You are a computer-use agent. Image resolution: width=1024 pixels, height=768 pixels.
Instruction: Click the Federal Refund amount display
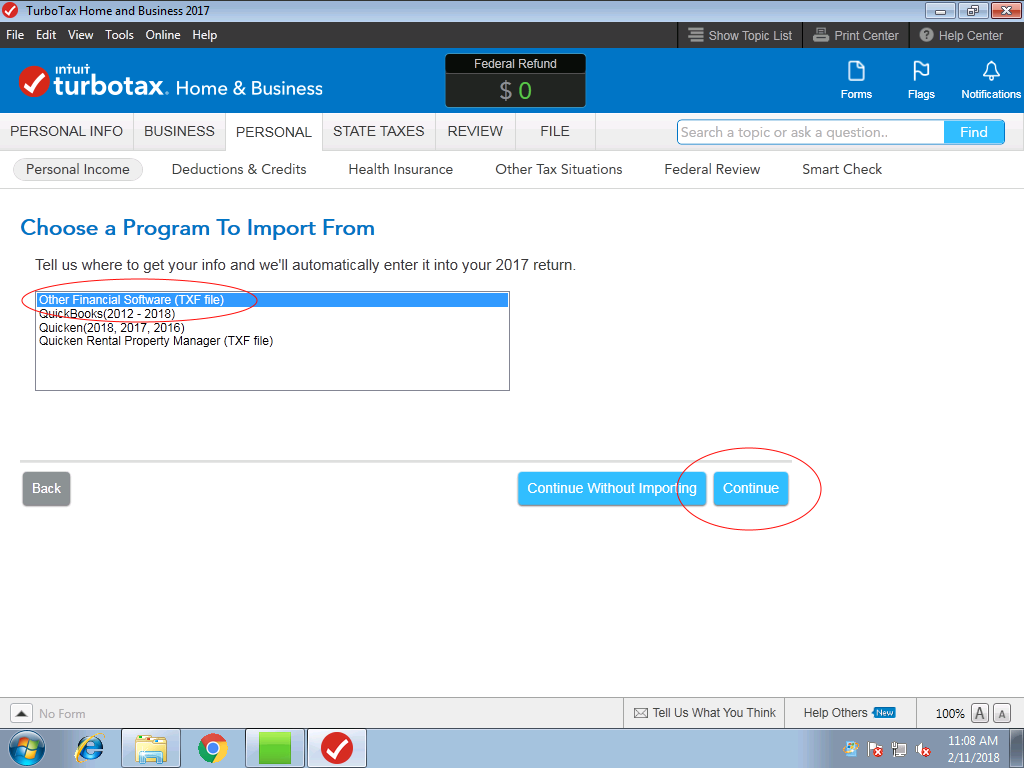pos(515,90)
